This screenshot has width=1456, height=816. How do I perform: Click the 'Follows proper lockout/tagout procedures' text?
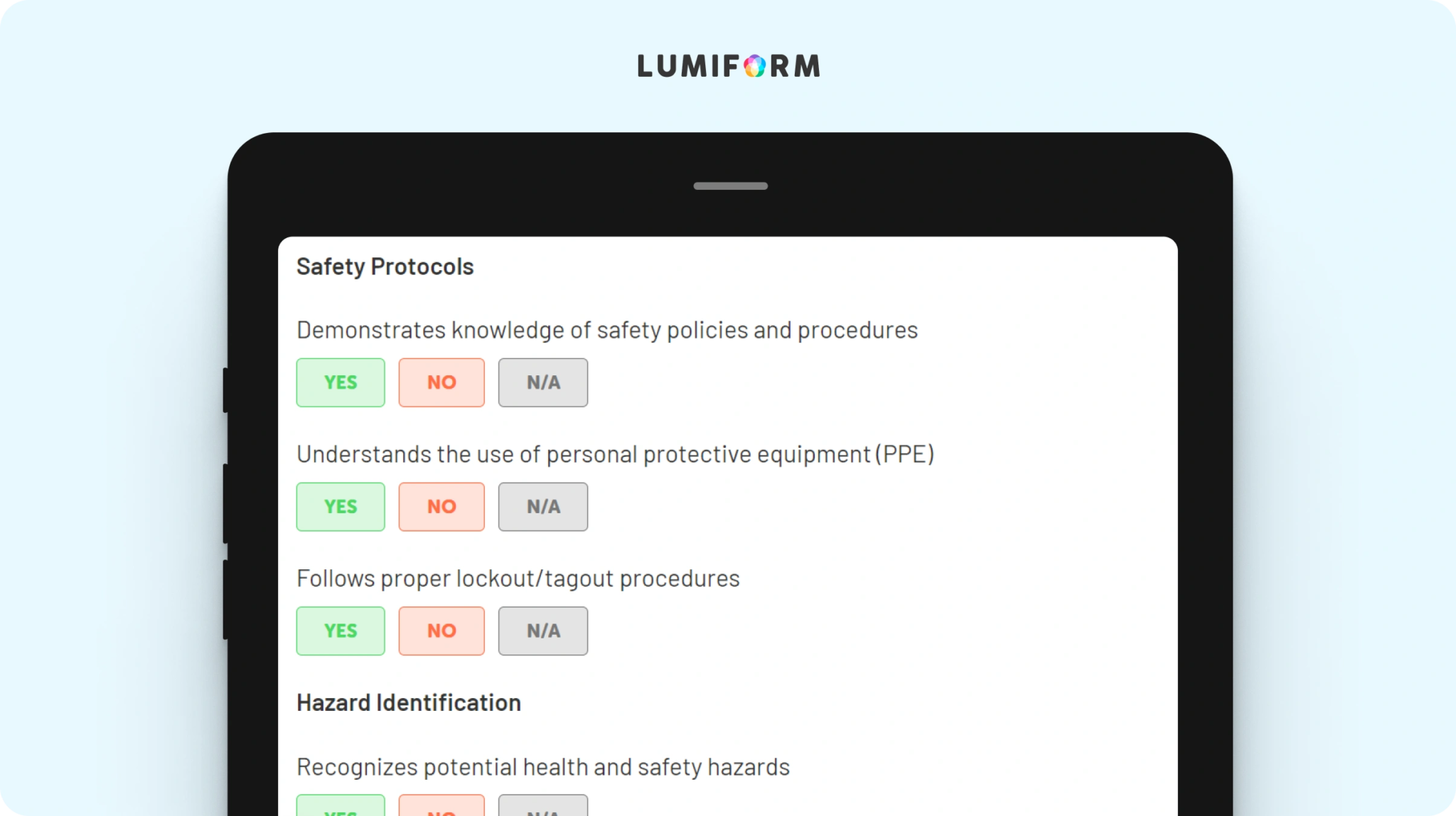(518, 579)
